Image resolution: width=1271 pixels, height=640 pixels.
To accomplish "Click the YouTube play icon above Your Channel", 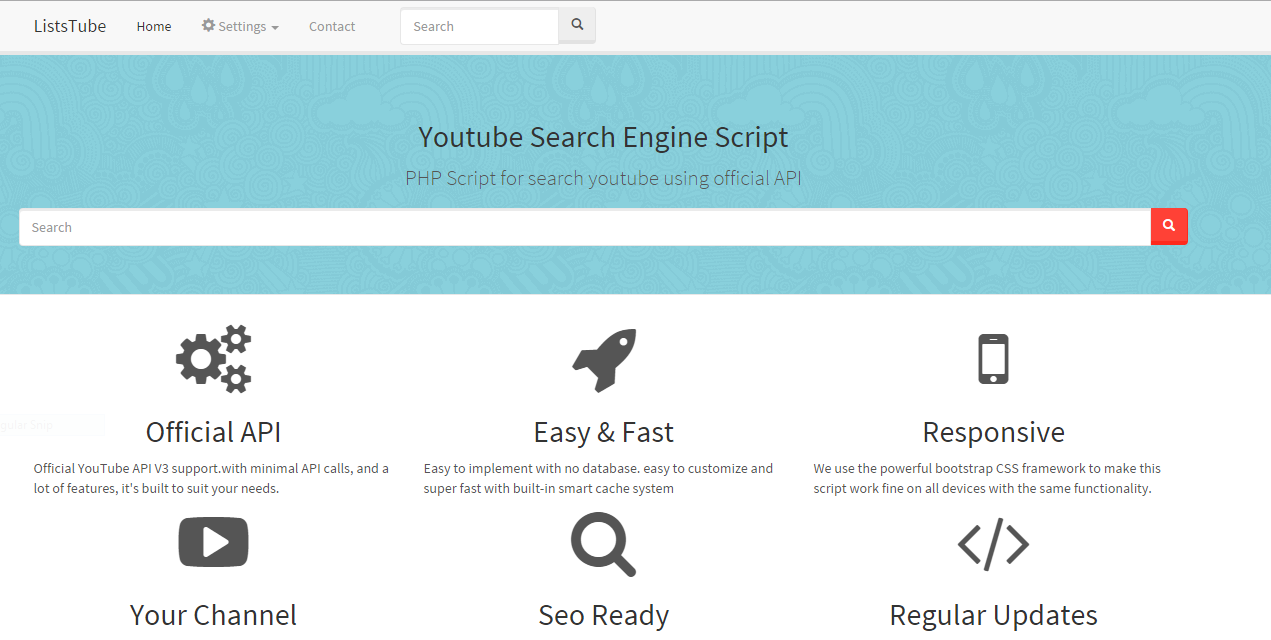I will coord(213,542).
